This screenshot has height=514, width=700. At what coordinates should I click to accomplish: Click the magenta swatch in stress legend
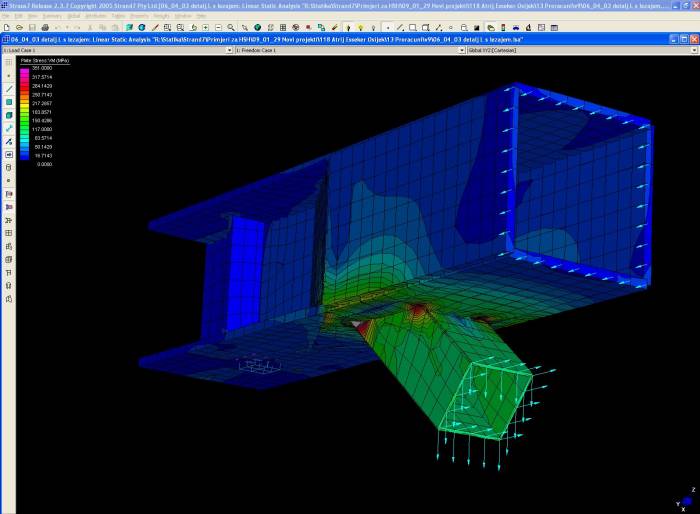pos(26,69)
